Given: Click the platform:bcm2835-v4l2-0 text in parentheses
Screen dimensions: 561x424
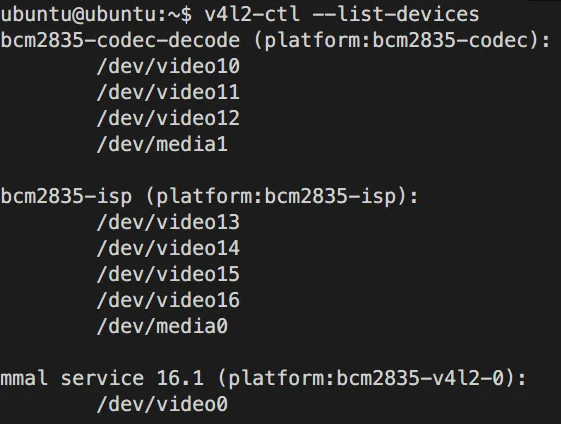Looking at the screenshot, I should click(366, 378).
